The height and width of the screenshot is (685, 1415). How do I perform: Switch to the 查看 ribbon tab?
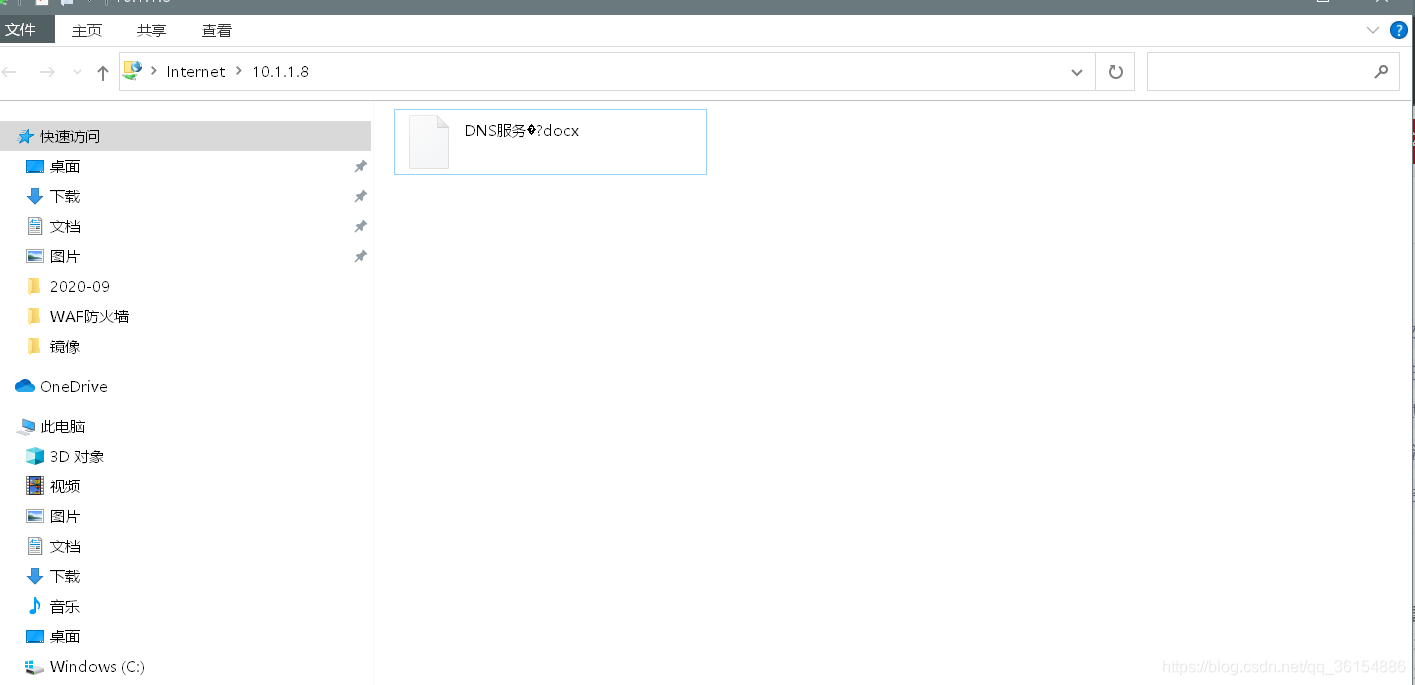[x=217, y=30]
